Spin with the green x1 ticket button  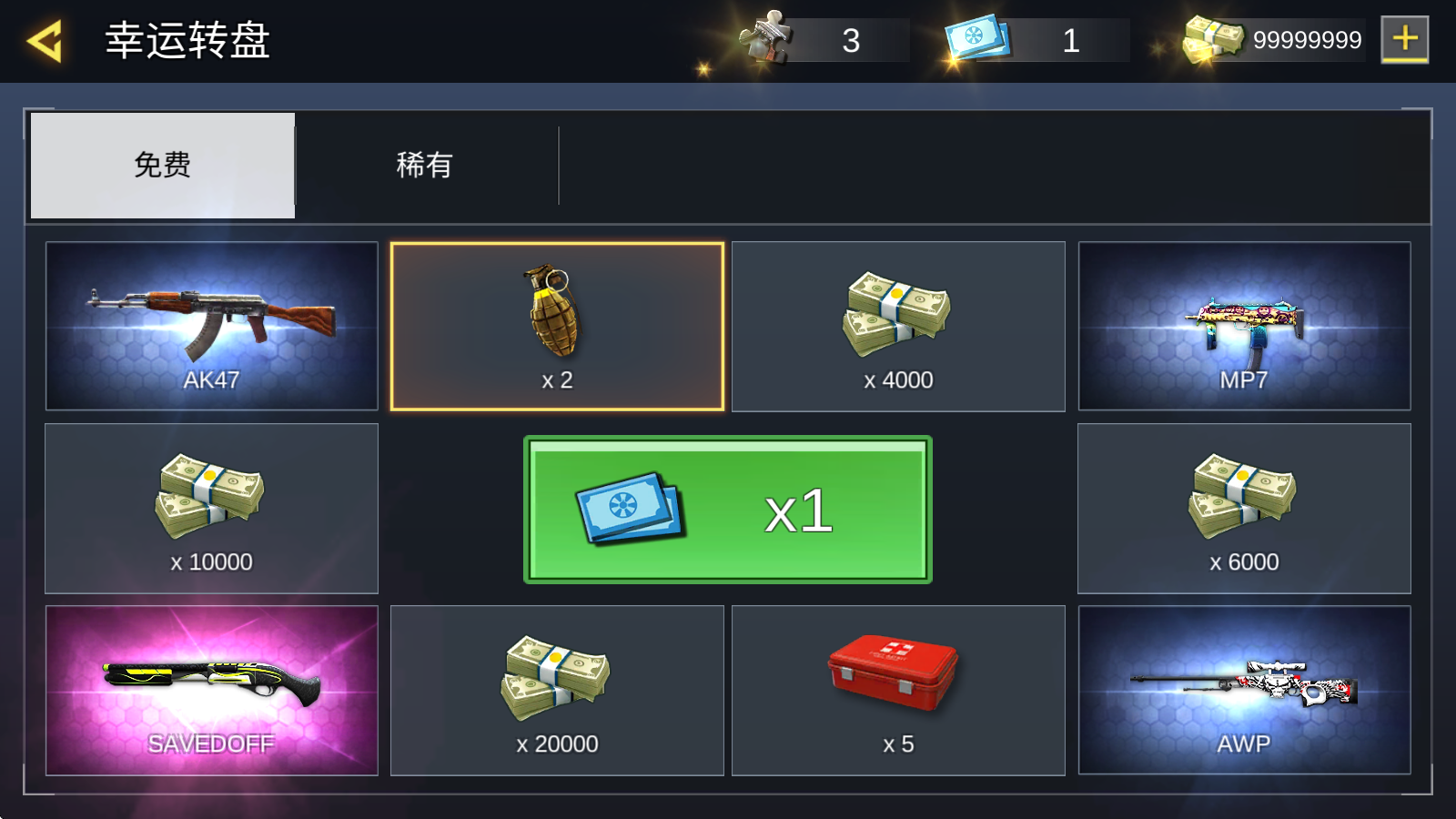728,510
